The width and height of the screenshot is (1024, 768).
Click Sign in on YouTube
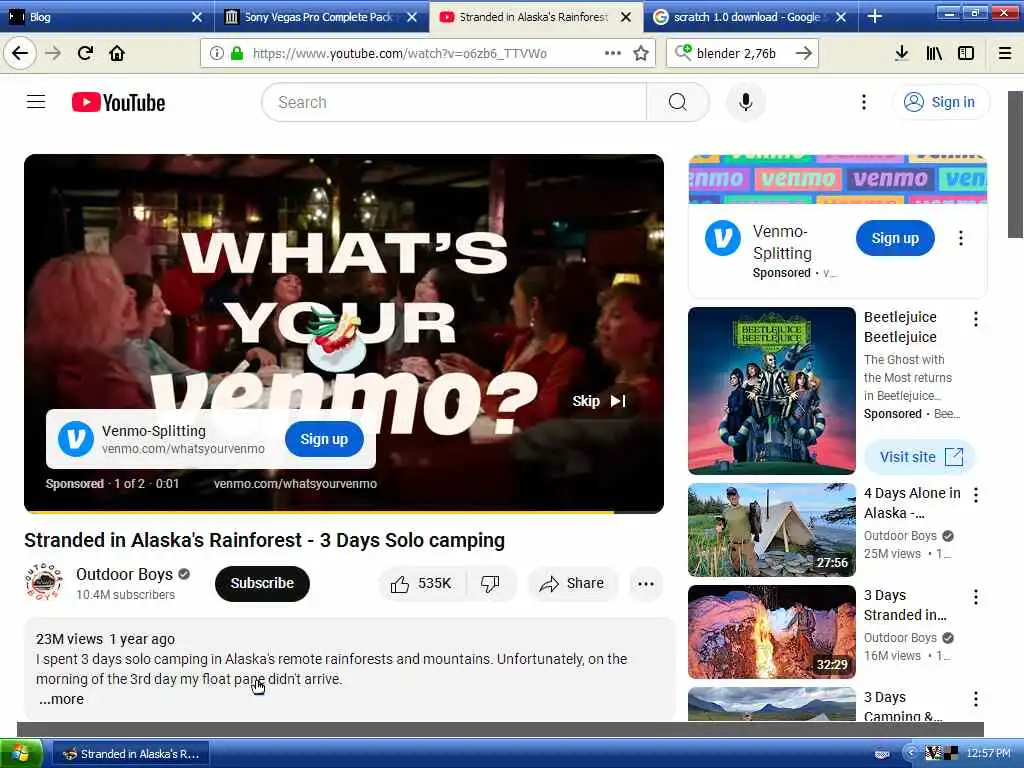(x=941, y=102)
